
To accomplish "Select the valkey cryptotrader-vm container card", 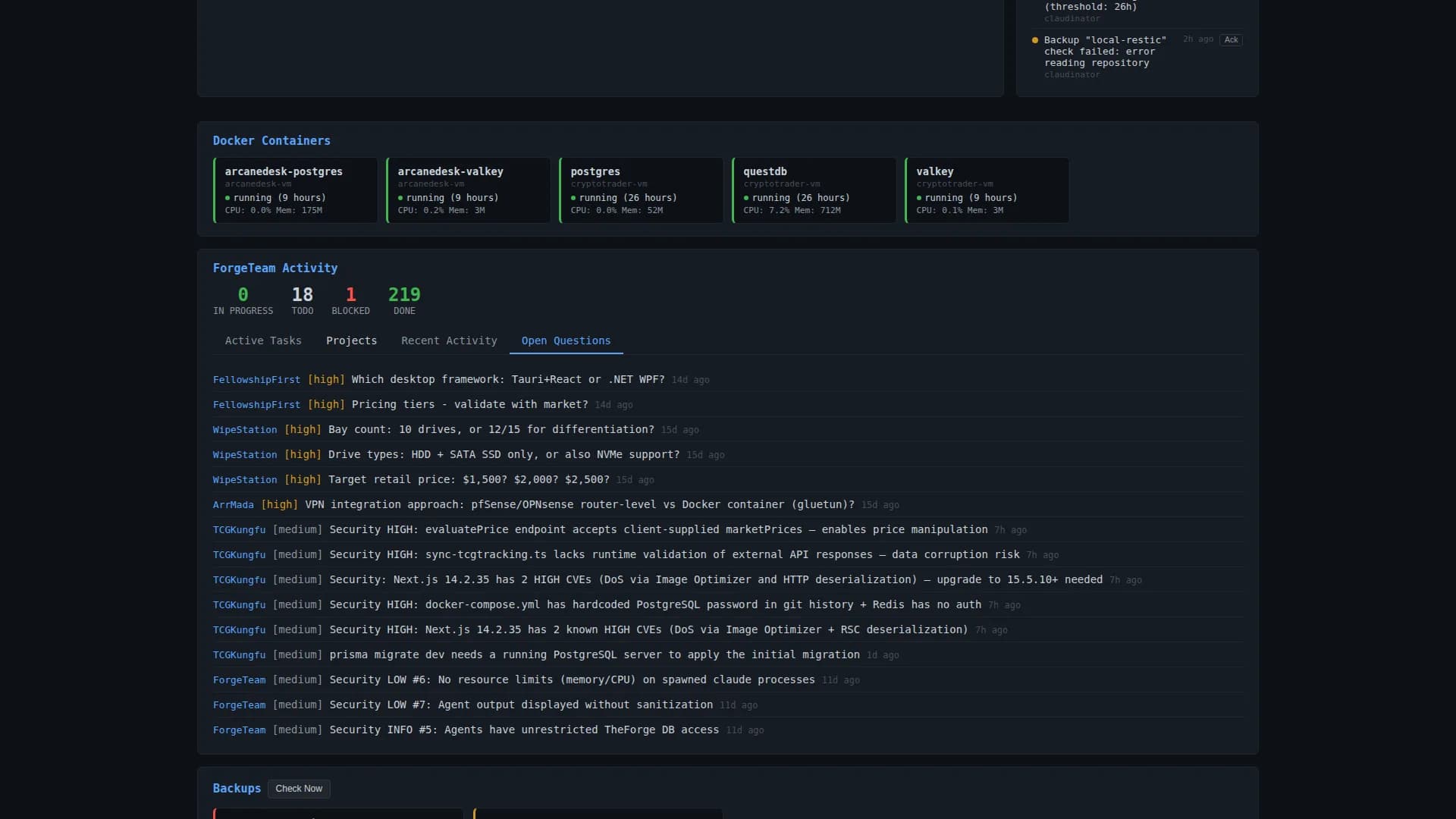I will (x=987, y=190).
